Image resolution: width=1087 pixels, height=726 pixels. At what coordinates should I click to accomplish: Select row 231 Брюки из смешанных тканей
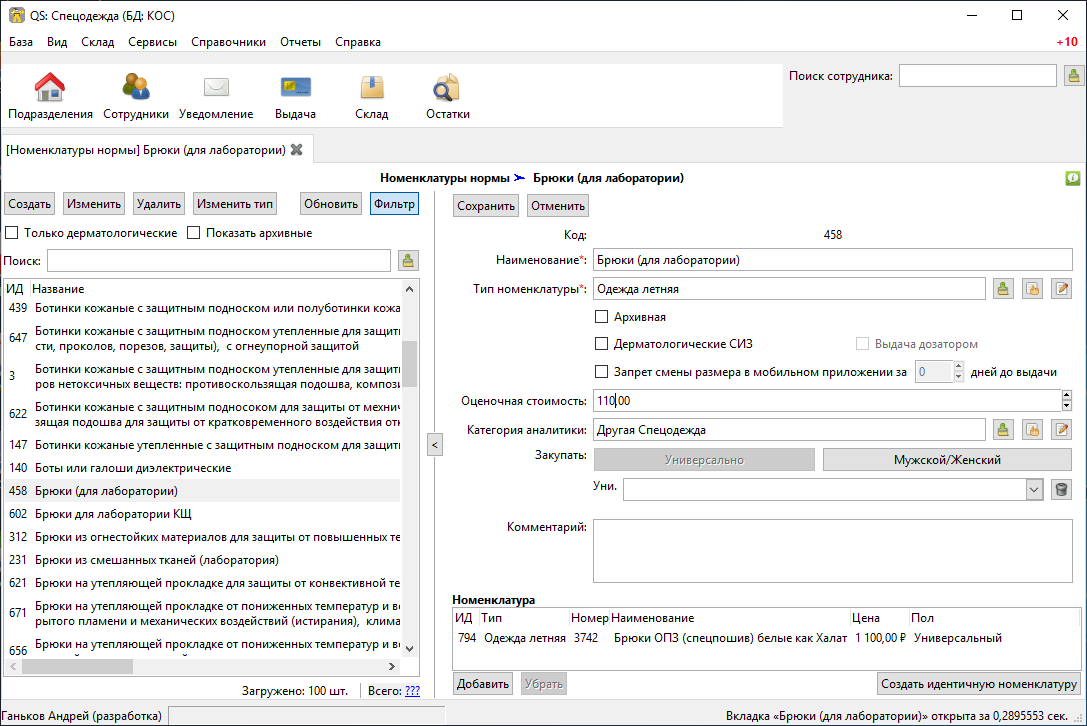203,560
